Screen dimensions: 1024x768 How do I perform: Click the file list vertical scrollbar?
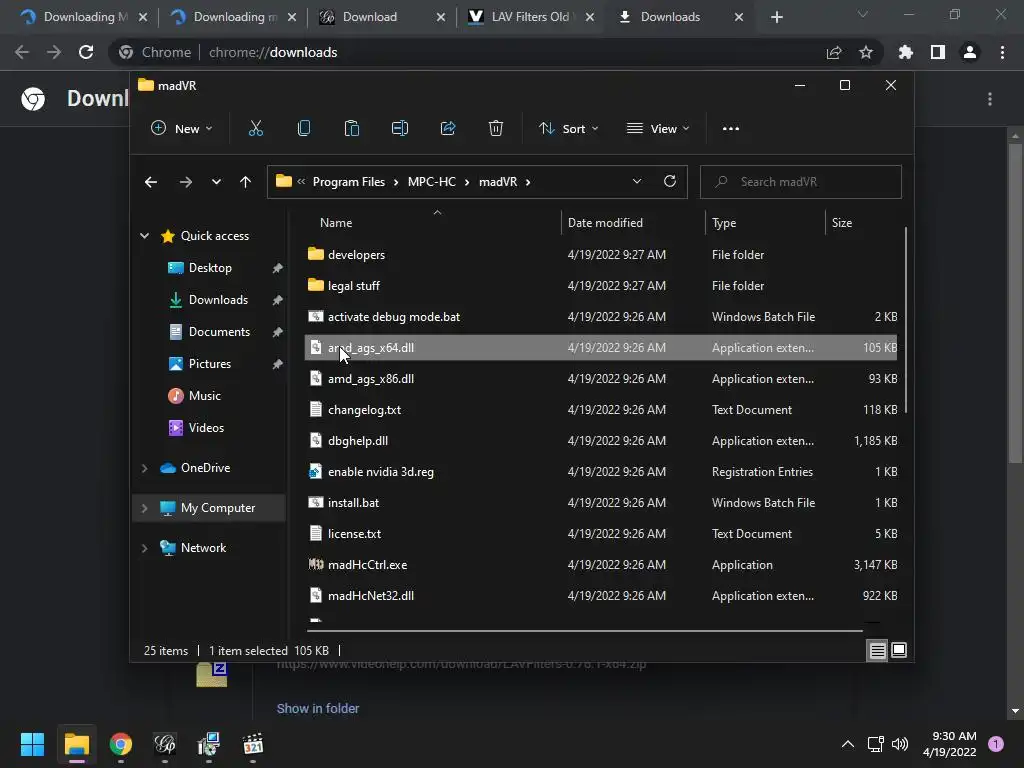[x=906, y=320]
